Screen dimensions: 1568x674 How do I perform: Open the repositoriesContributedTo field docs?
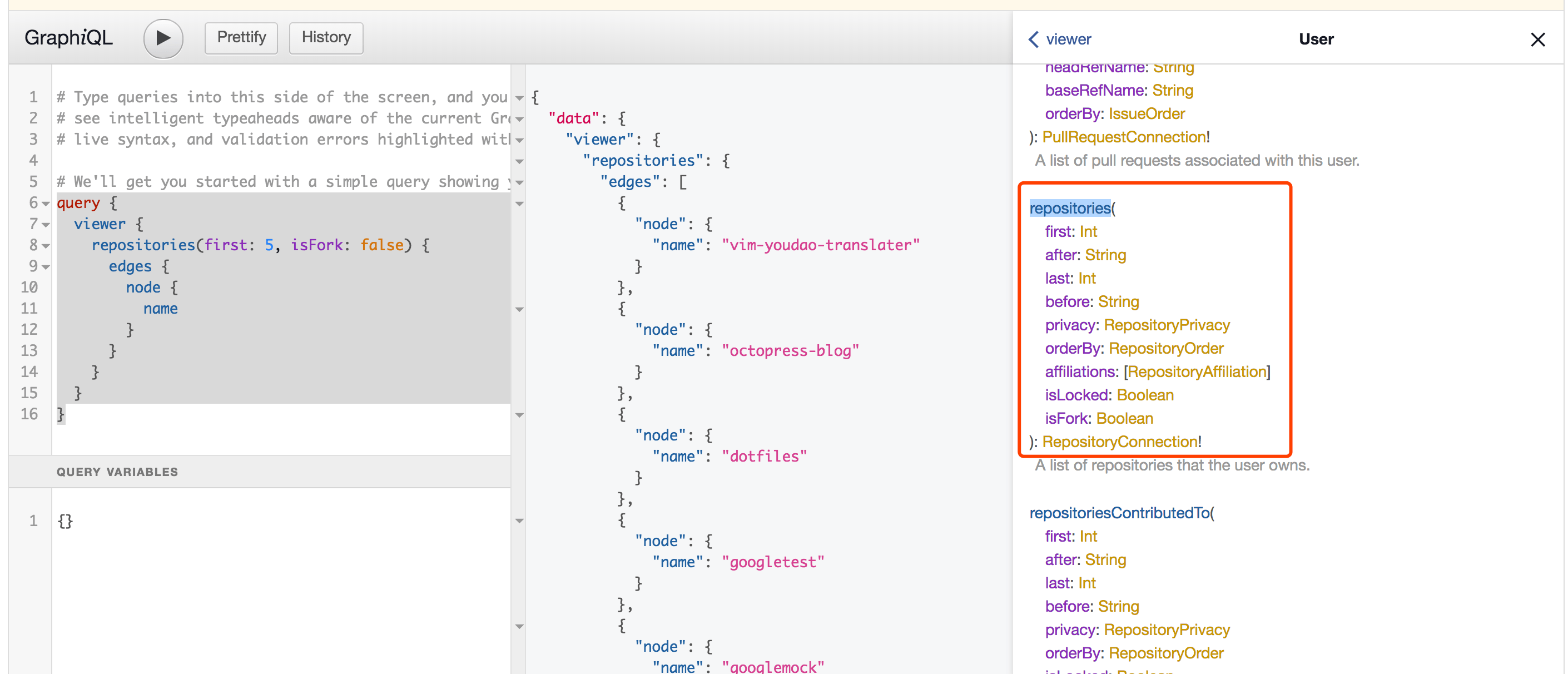(1119, 513)
